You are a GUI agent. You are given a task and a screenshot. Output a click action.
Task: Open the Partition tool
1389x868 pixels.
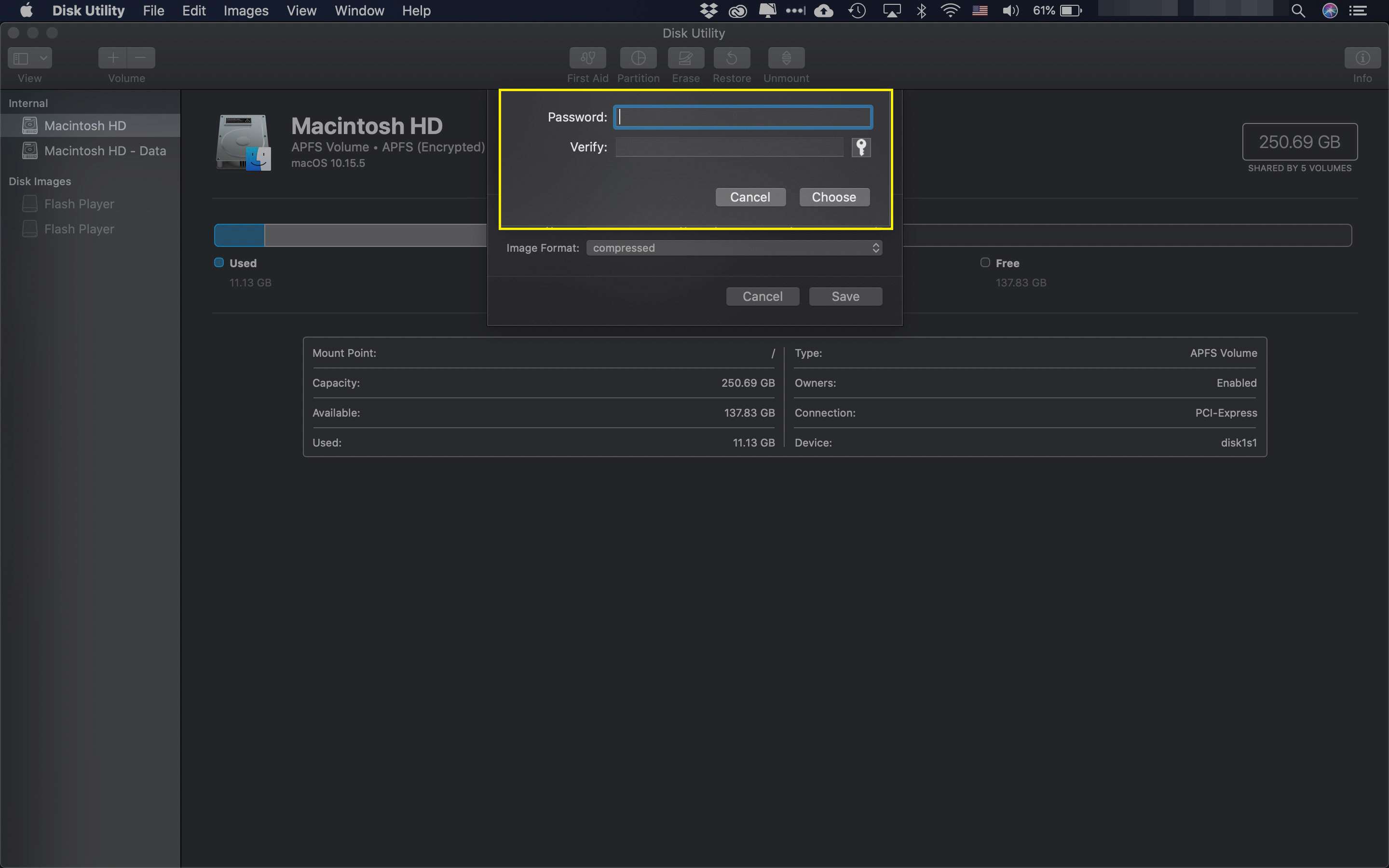638,58
